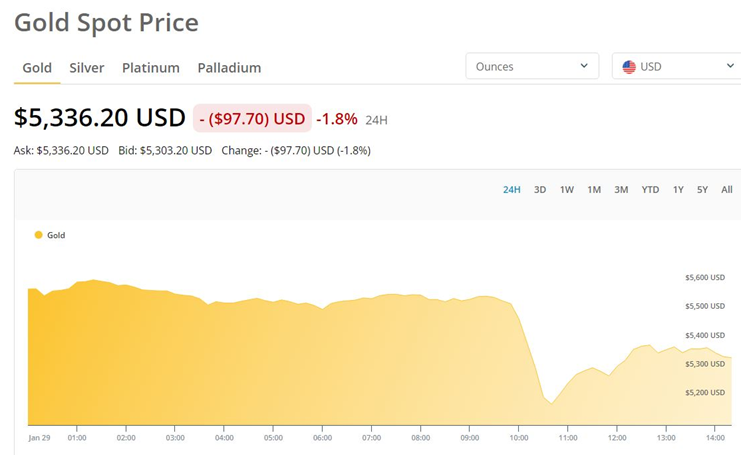Switch to the Silver tab
This screenshot has width=743, height=457.
(87, 68)
